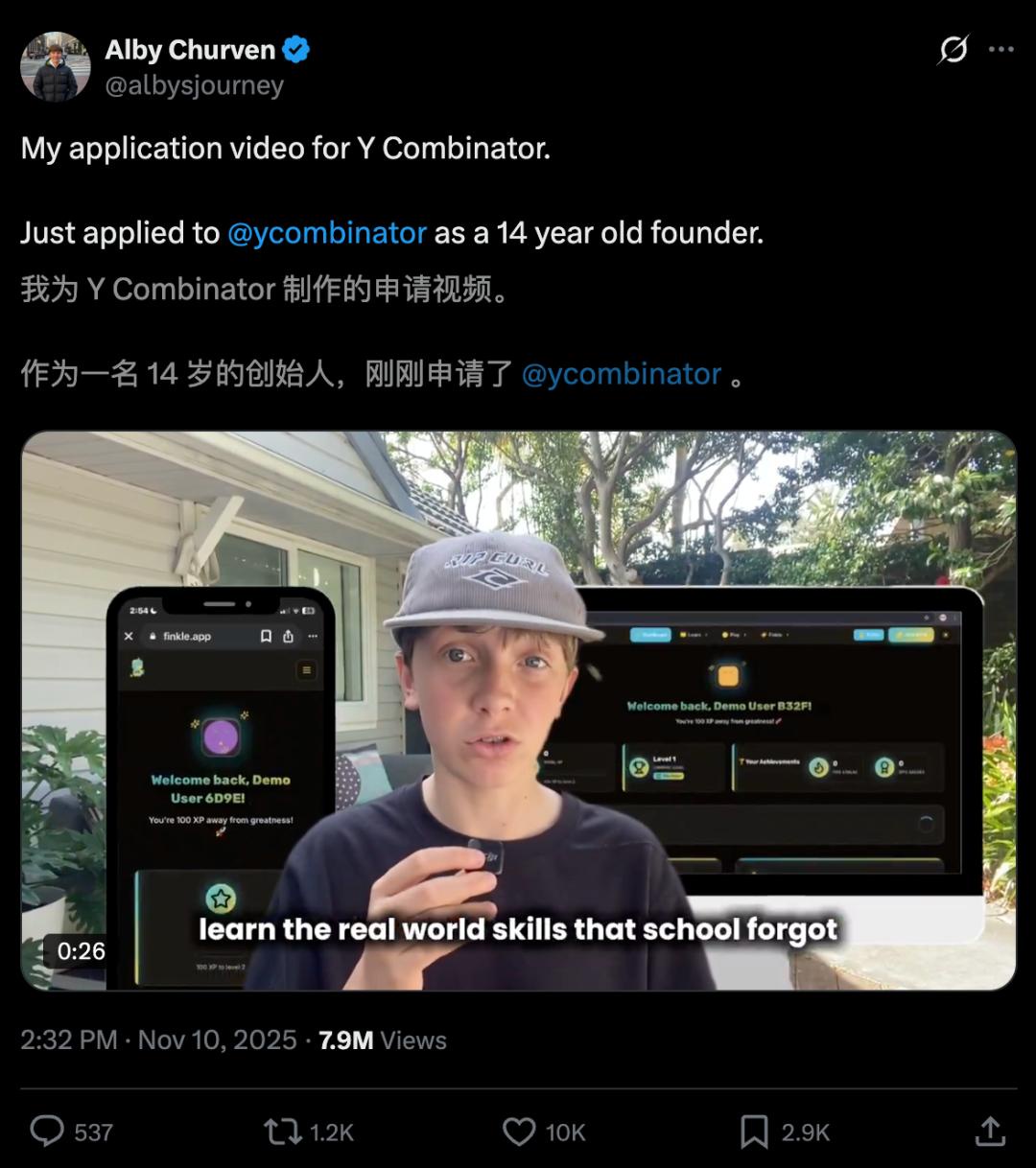Click the Alby Churven display name

pyautogui.click(x=190, y=50)
